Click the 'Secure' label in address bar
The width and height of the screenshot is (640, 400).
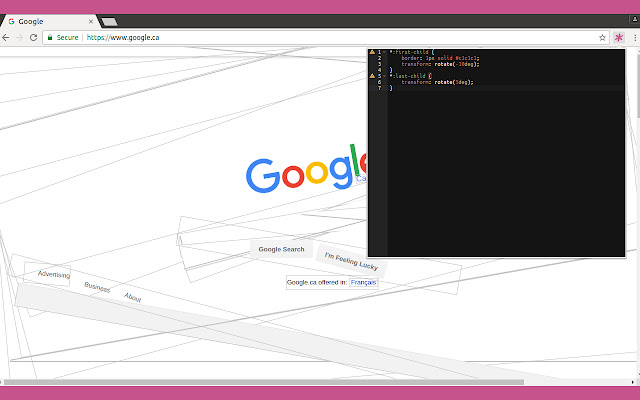click(x=67, y=38)
